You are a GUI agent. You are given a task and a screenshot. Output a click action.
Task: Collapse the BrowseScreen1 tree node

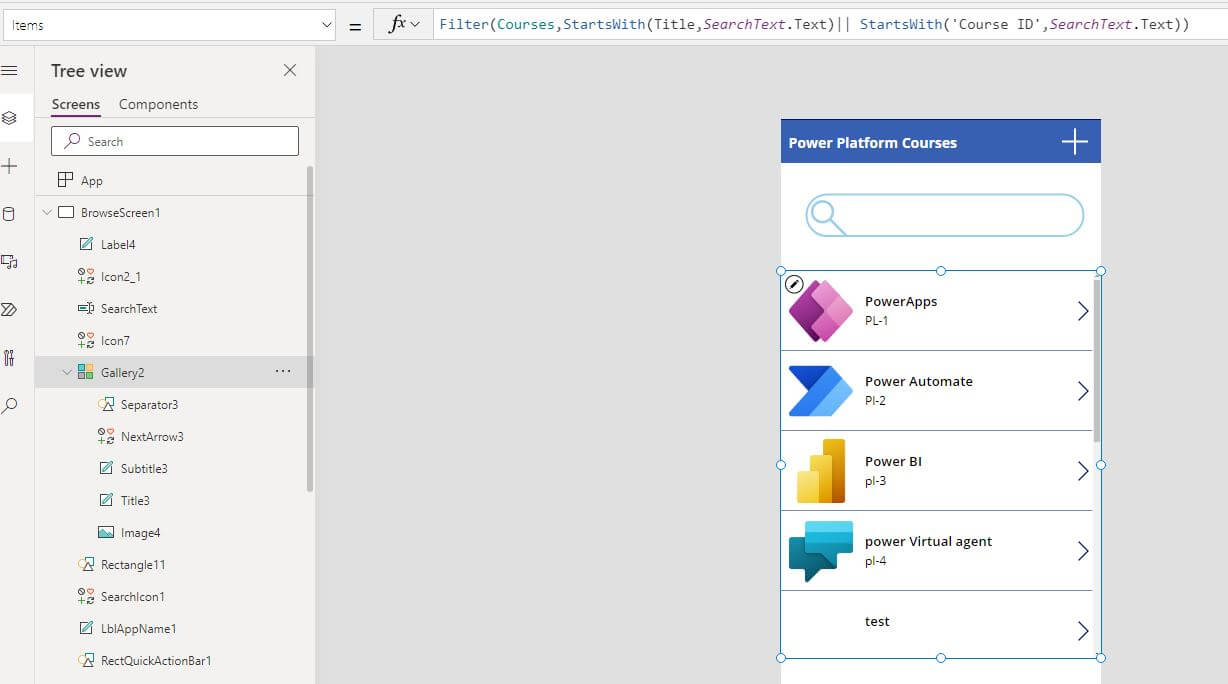(47, 213)
